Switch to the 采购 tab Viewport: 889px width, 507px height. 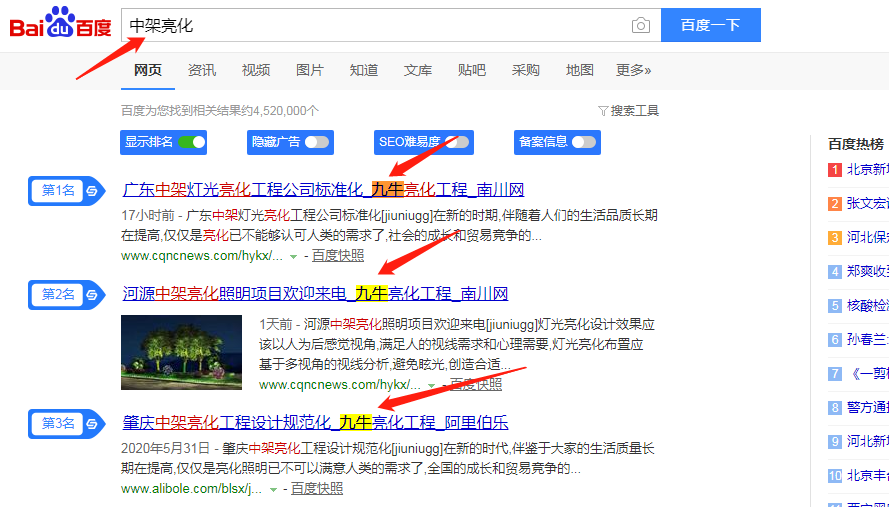tap(526, 70)
